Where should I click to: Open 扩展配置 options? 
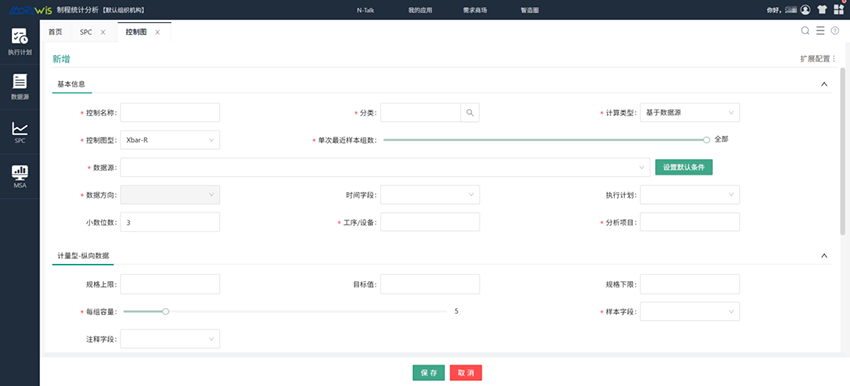point(818,59)
